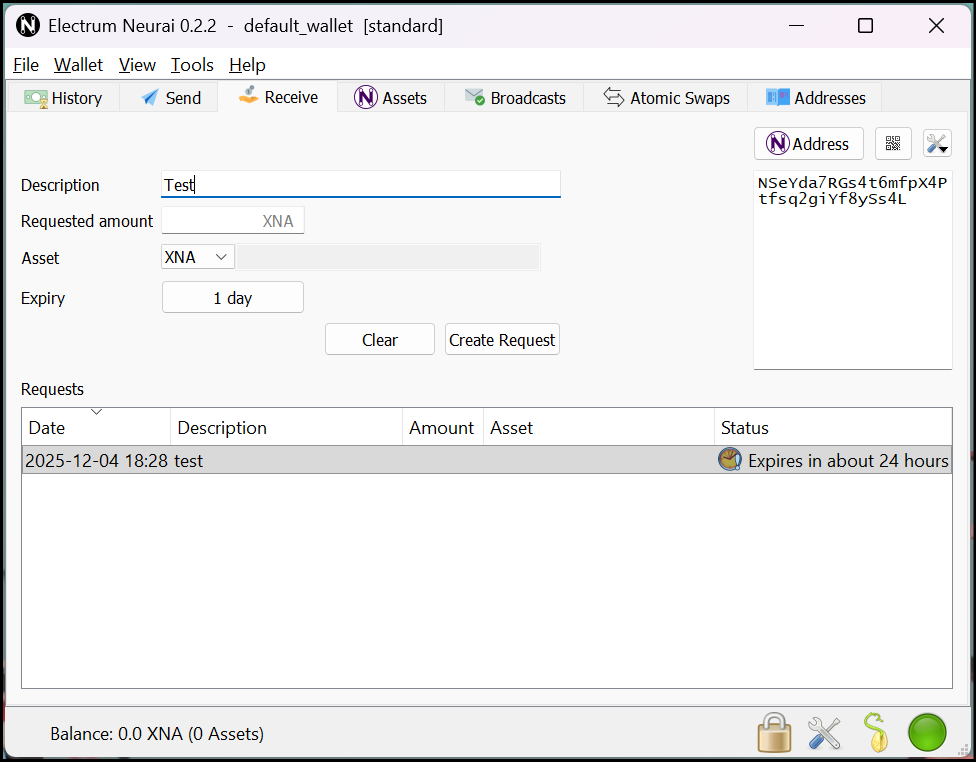Click the Clear button
Screen dimensions: 976x762
click(x=379, y=339)
